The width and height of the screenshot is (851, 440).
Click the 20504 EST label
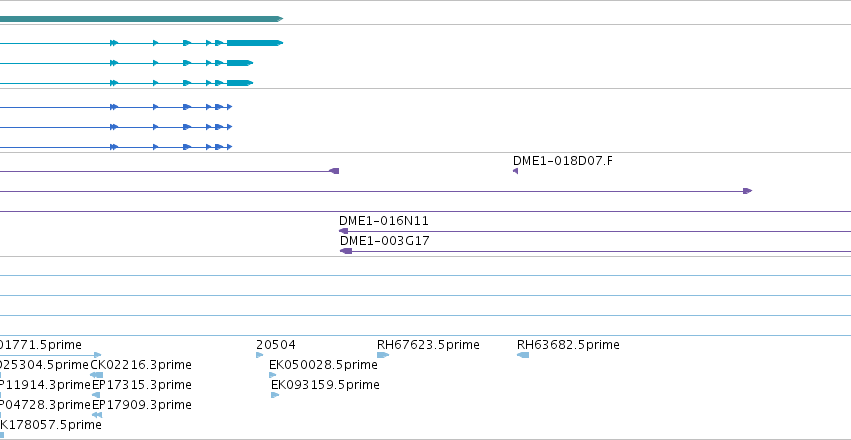click(276, 345)
